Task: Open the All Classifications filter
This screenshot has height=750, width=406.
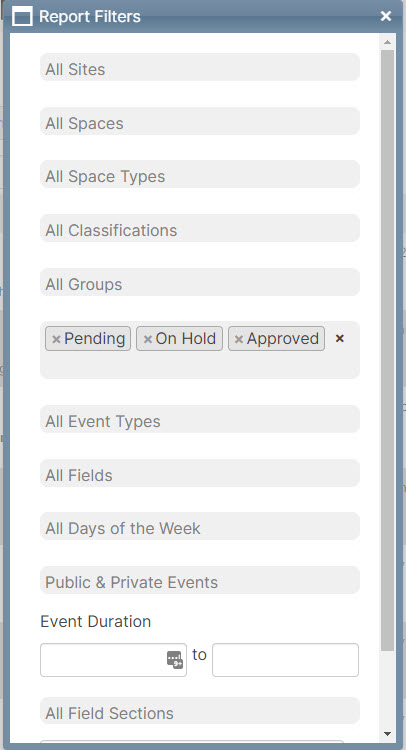Action: [x=200, y=228]
